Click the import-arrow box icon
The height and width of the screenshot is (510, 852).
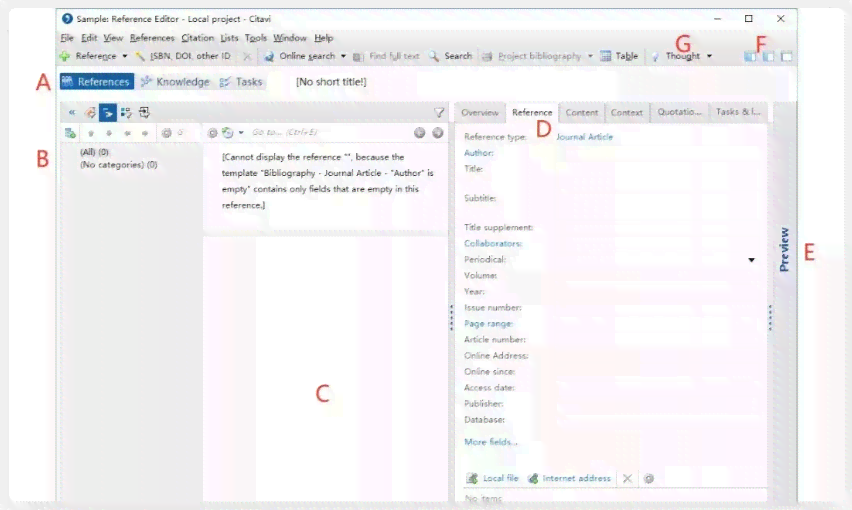144,112
